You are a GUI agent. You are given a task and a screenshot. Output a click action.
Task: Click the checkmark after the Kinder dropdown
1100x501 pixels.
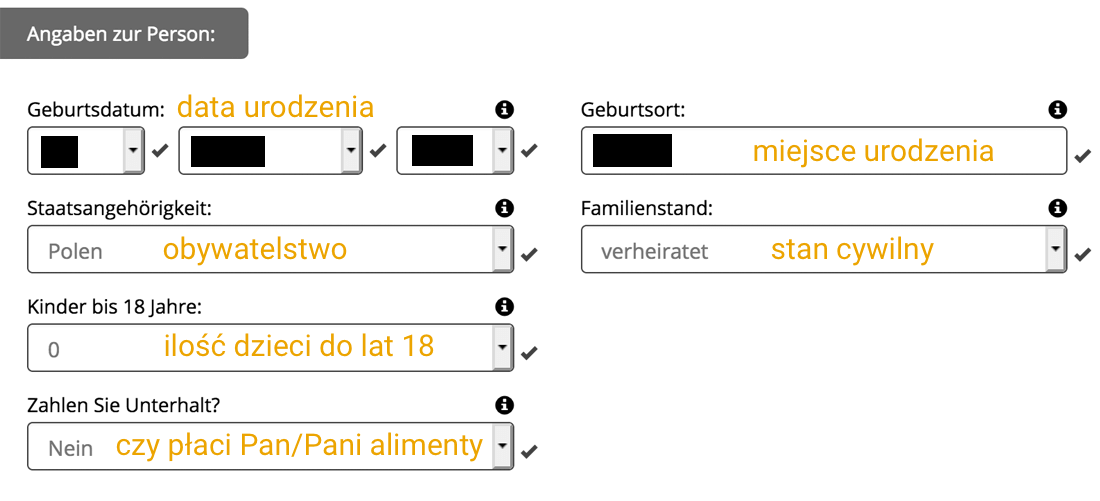point(529,352)
